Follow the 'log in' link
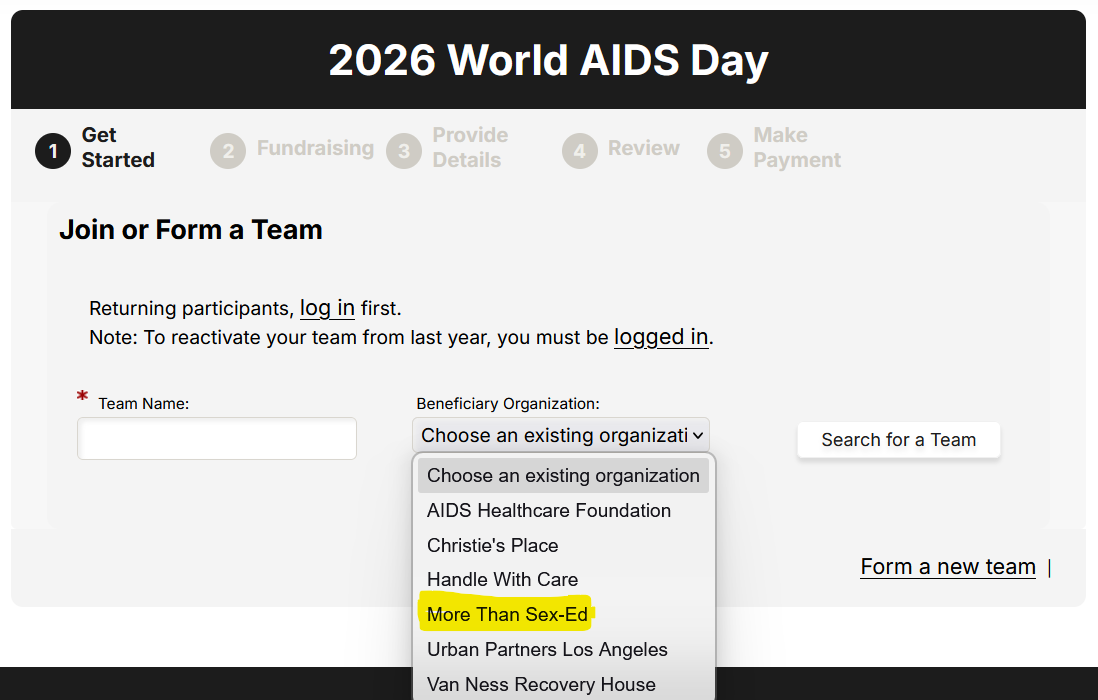Image resolution: width=1098 pixels, height=700 pixels. click(327, 308)
